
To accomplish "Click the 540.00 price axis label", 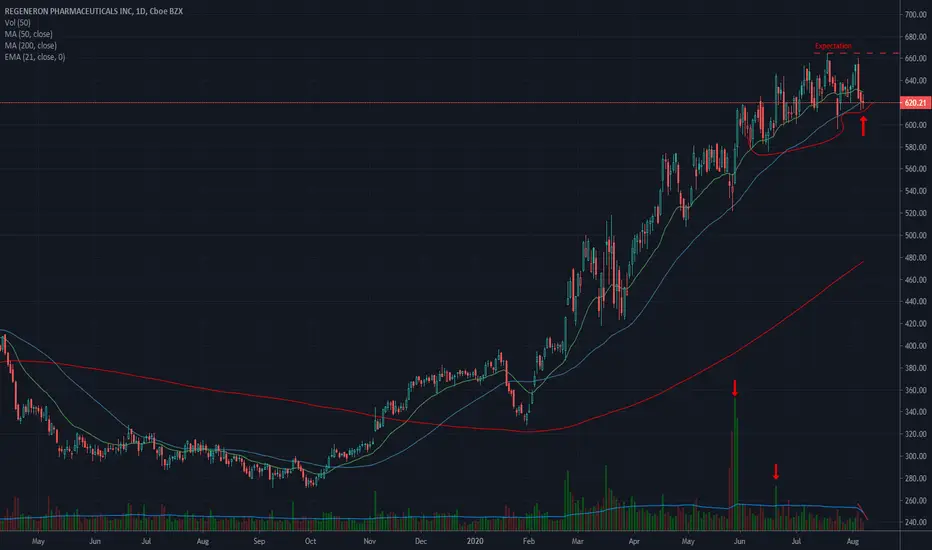I will coord(915,191).
